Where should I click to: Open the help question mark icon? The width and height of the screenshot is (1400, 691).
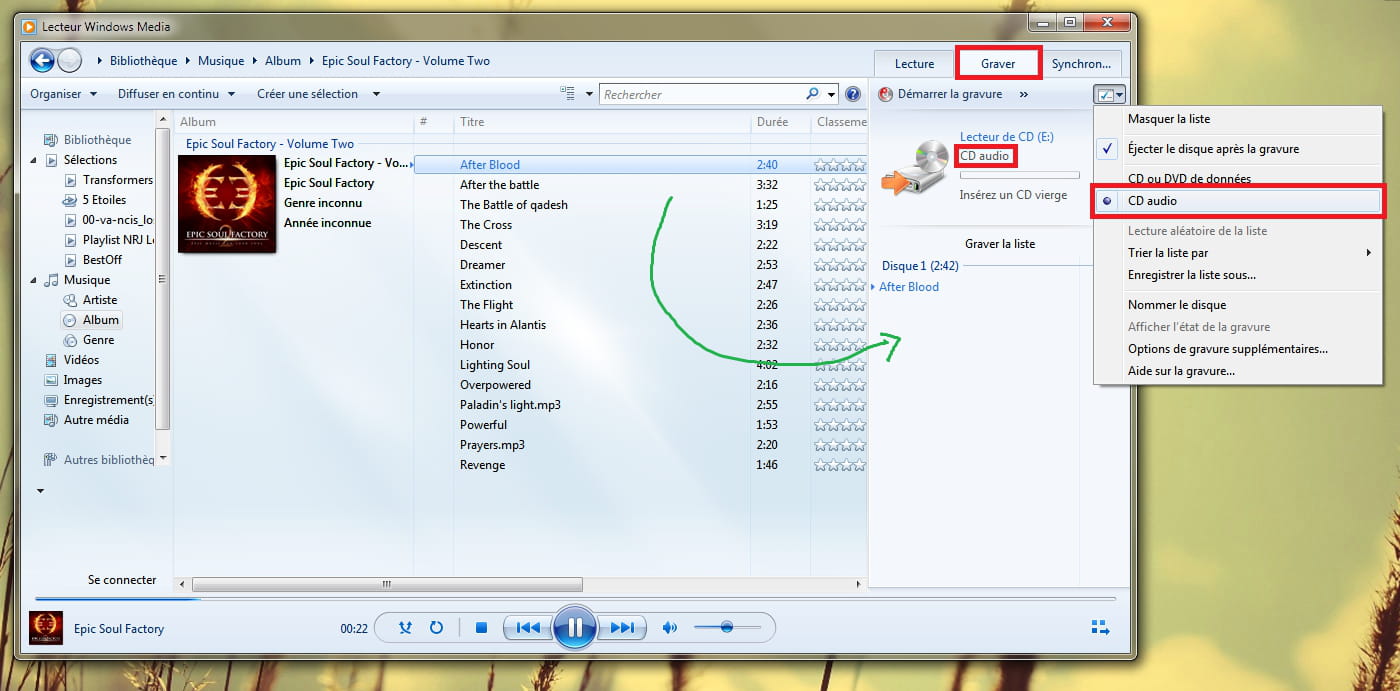(x=852, y=94)
